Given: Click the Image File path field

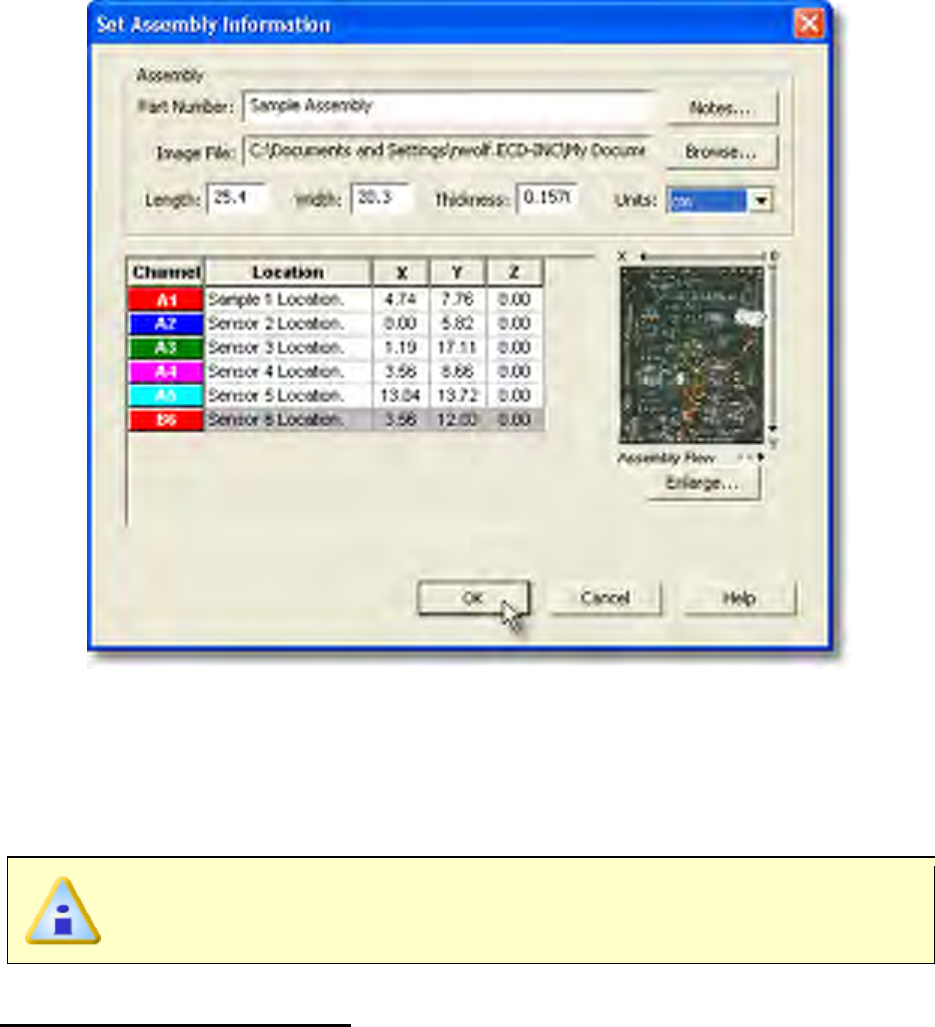Looking at the screenshot, I should 448,151.
